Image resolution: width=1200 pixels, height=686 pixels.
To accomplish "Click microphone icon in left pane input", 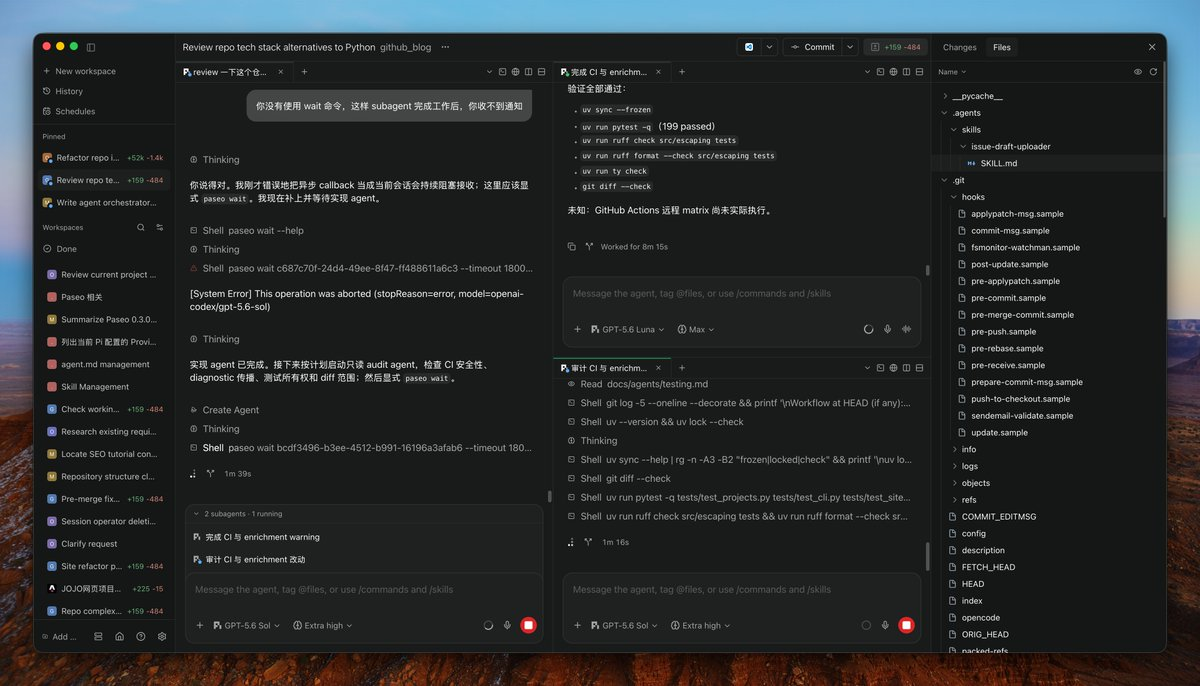I will pos(508,625).
